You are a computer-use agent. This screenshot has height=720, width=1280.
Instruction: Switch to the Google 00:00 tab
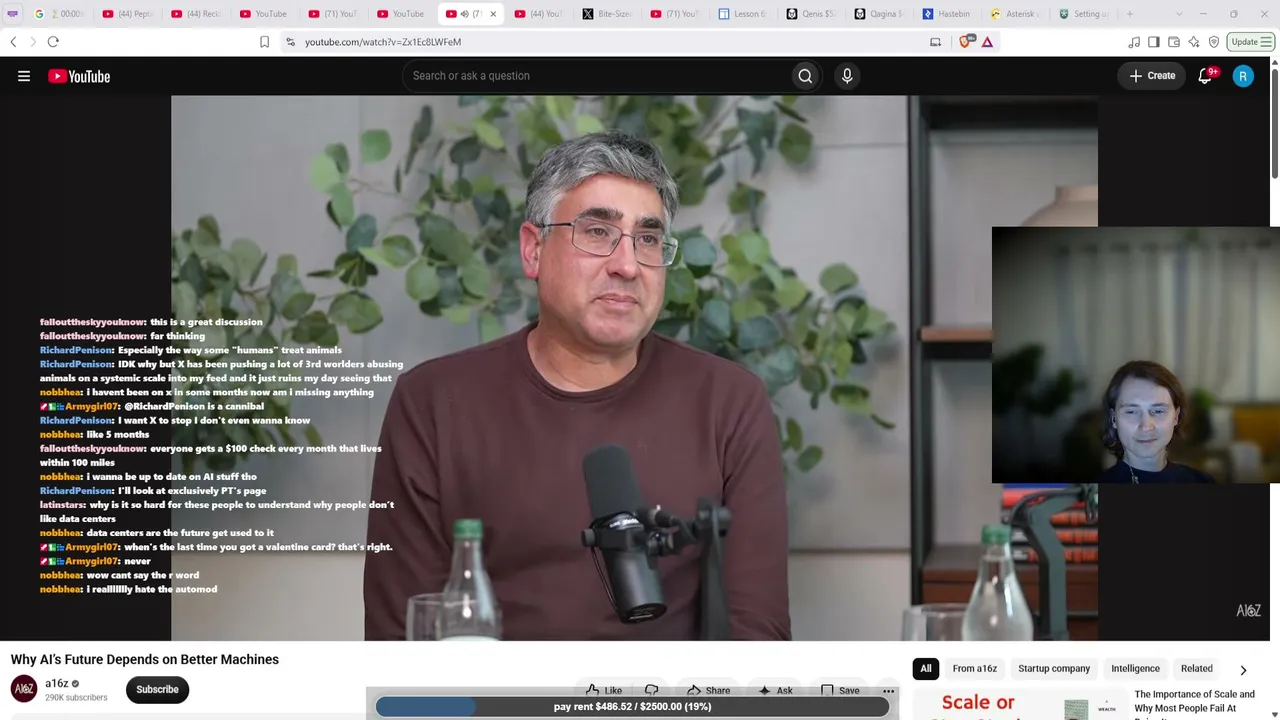[x=62, y=14]
